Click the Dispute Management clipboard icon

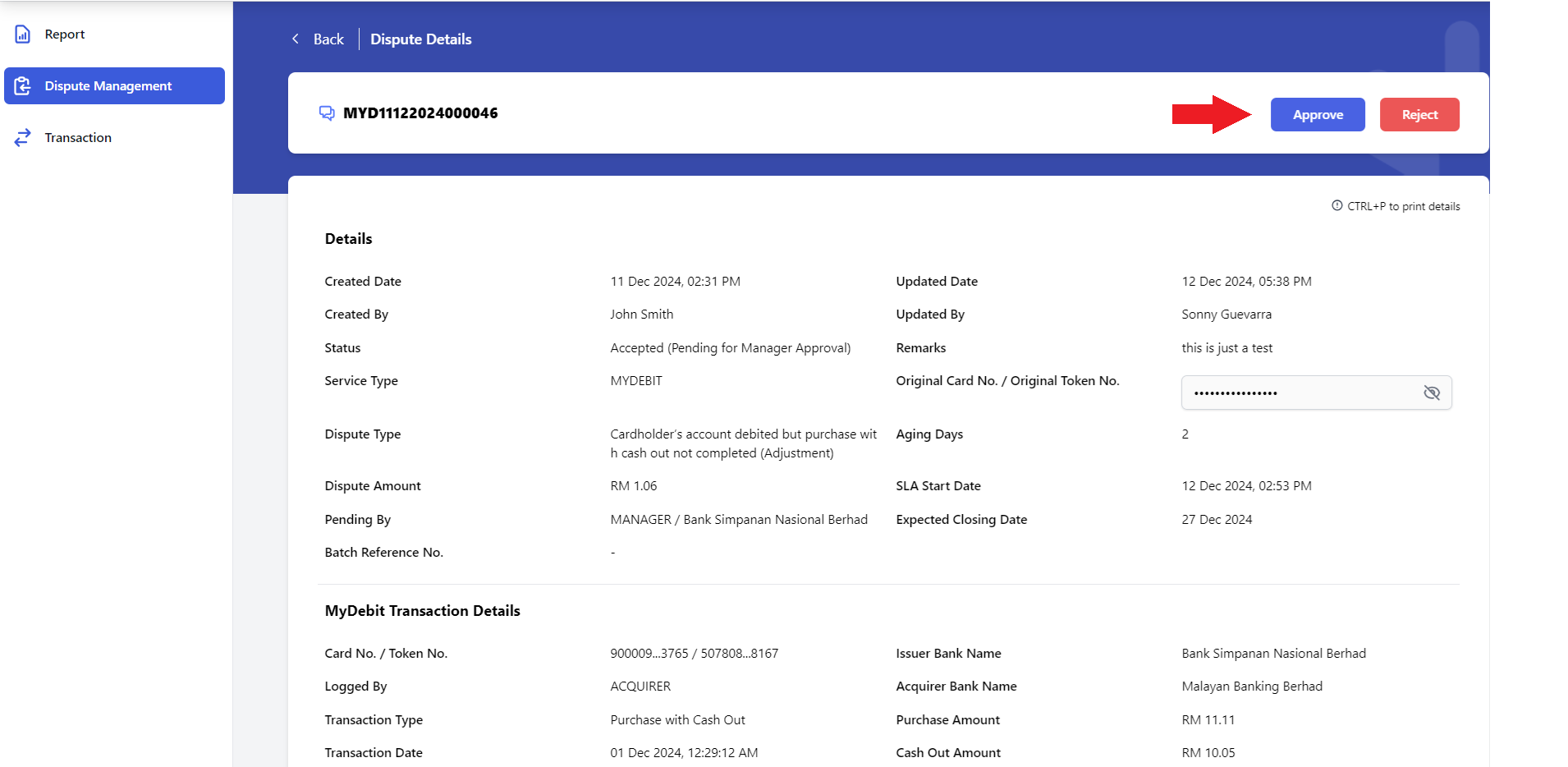point(23,85)
